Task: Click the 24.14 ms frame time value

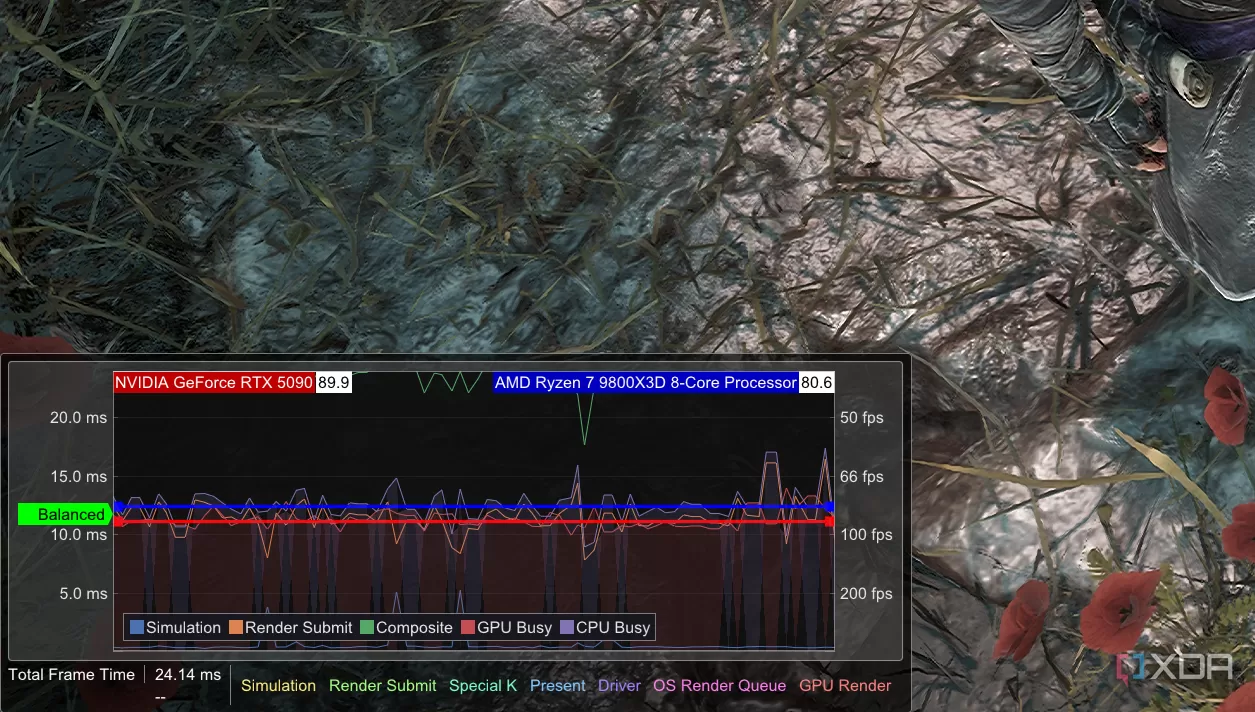Action: 188,675
